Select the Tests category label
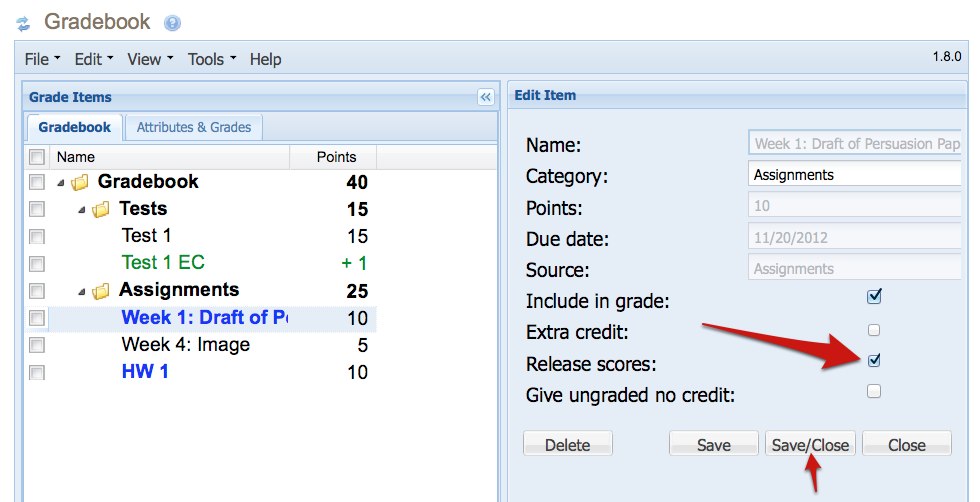Image resolution: width=980 pixels, height=502 pixels. [143, 208]
